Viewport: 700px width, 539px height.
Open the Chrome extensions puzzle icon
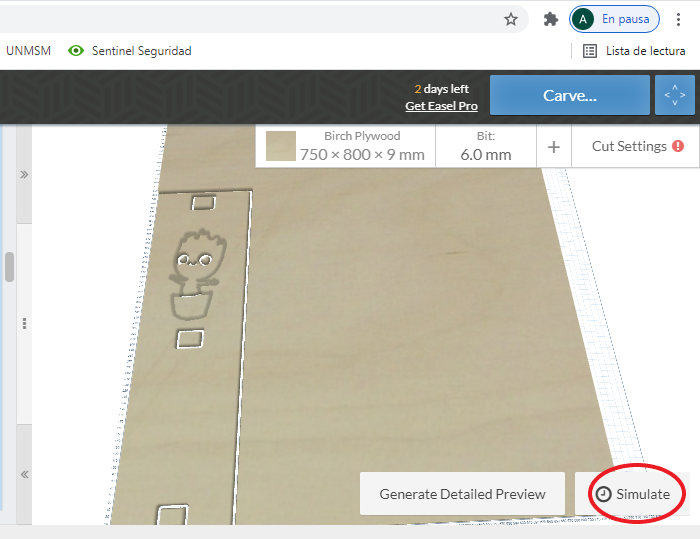pyautogui.click(x=550, y=19)
